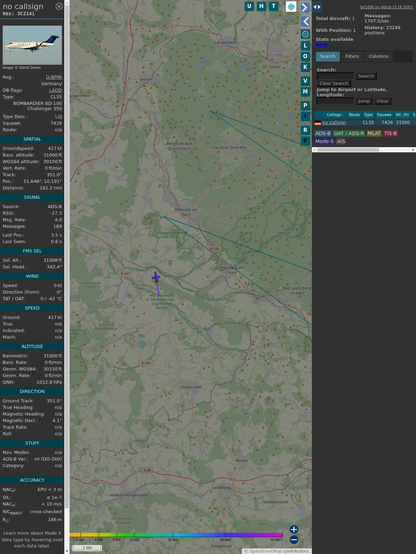Open the tar1090 on github link

[x=386, y=7]
